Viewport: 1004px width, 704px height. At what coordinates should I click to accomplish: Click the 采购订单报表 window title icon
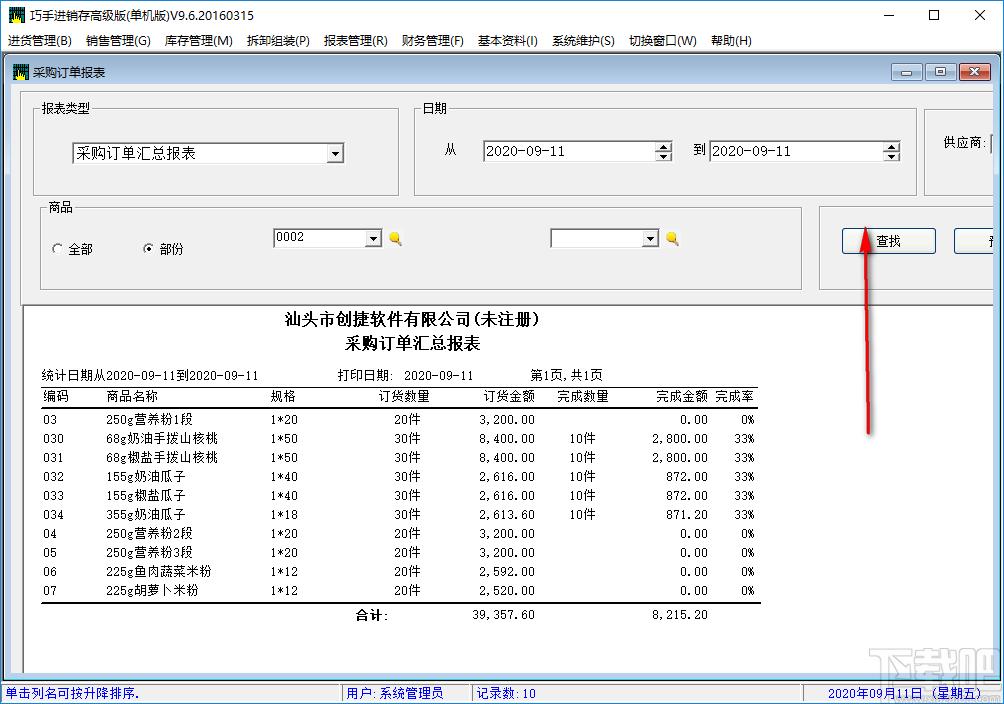(x=20, y=72)
